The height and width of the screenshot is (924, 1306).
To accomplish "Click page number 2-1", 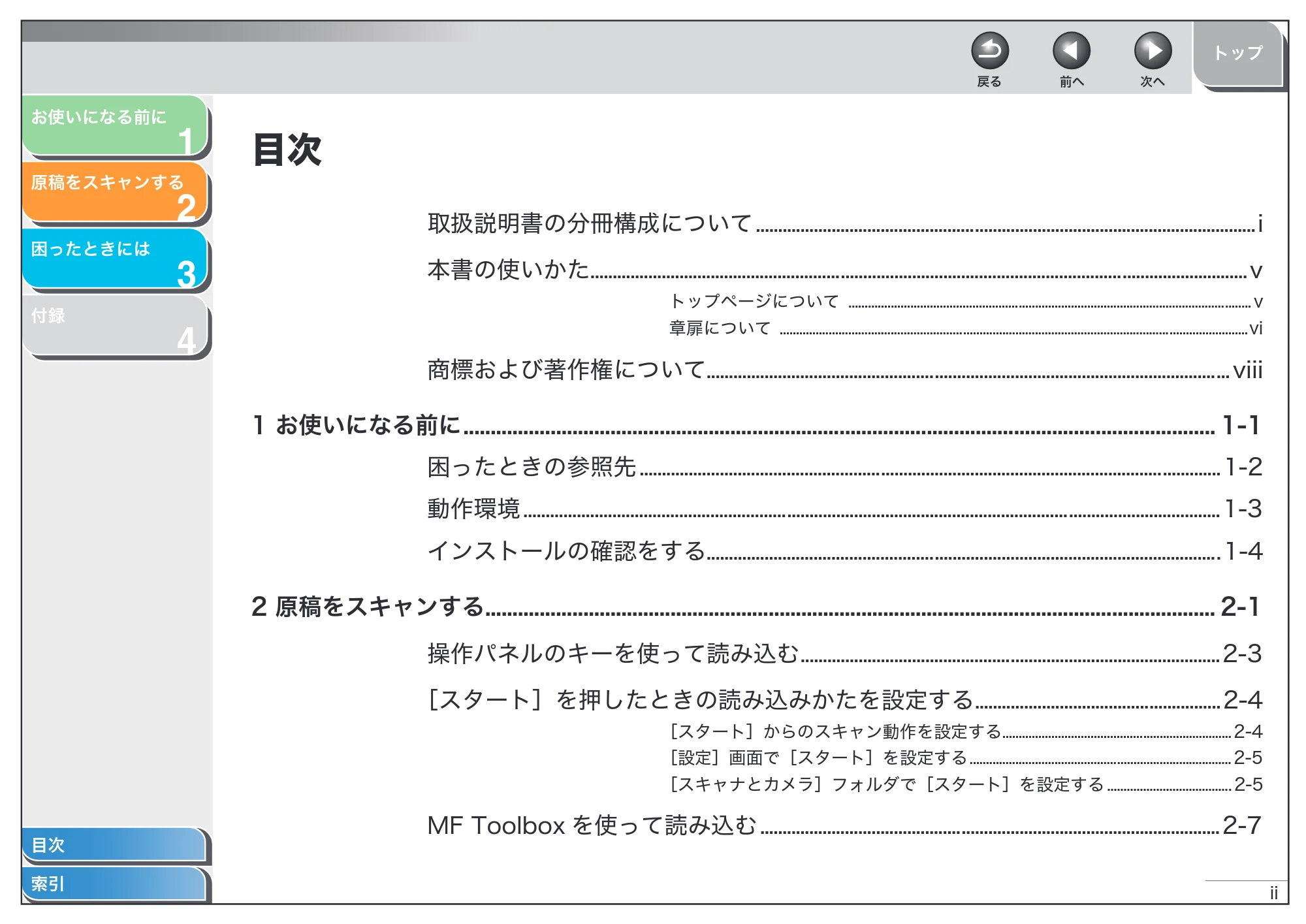I will 1240,607.
